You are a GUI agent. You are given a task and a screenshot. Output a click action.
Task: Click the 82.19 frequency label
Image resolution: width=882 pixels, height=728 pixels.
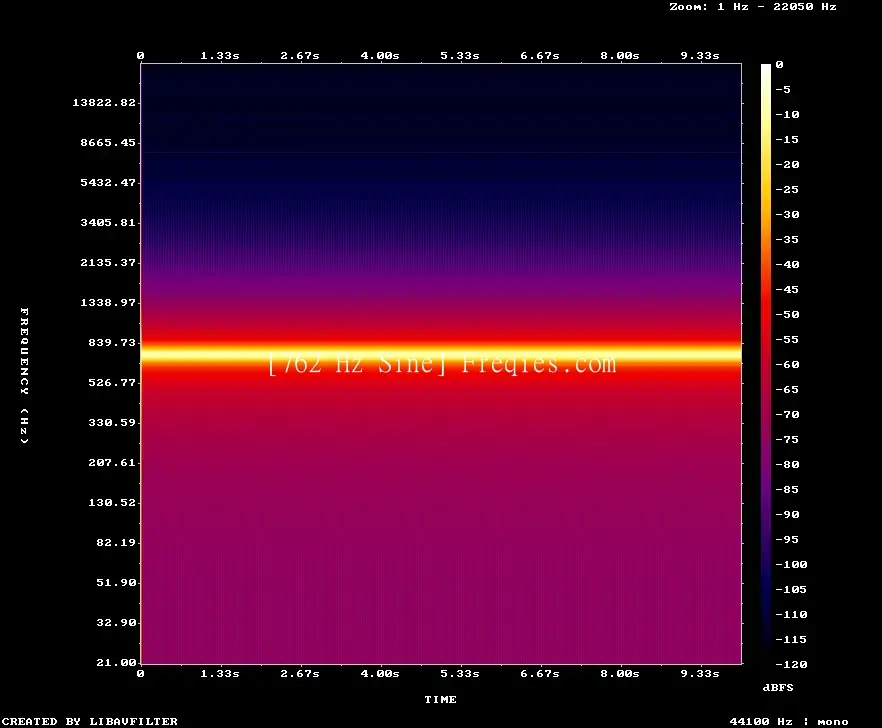click(116, 542)
